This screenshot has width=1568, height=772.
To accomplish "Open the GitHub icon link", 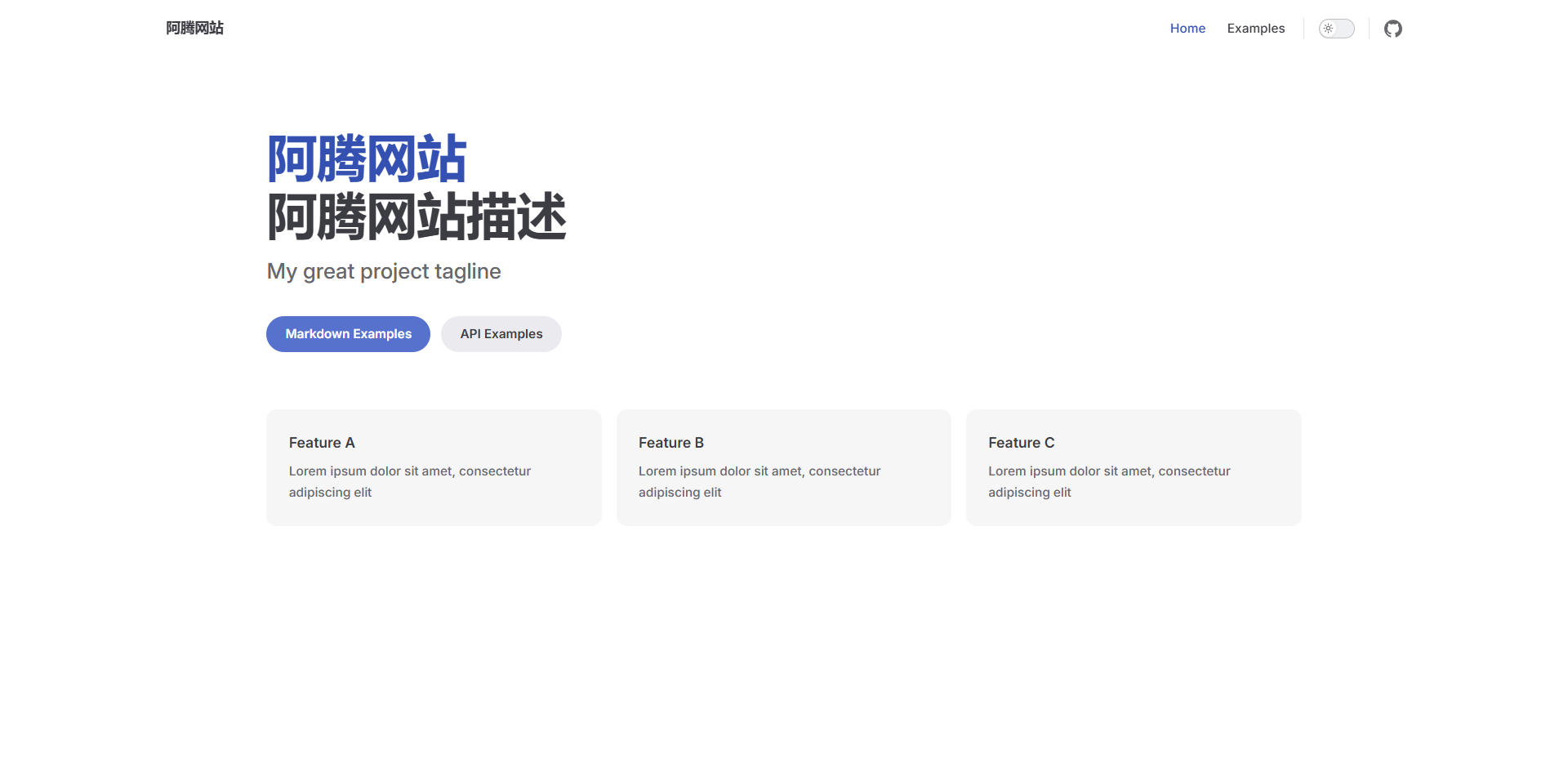I will pyautogui.click(x=1392, y=29).
